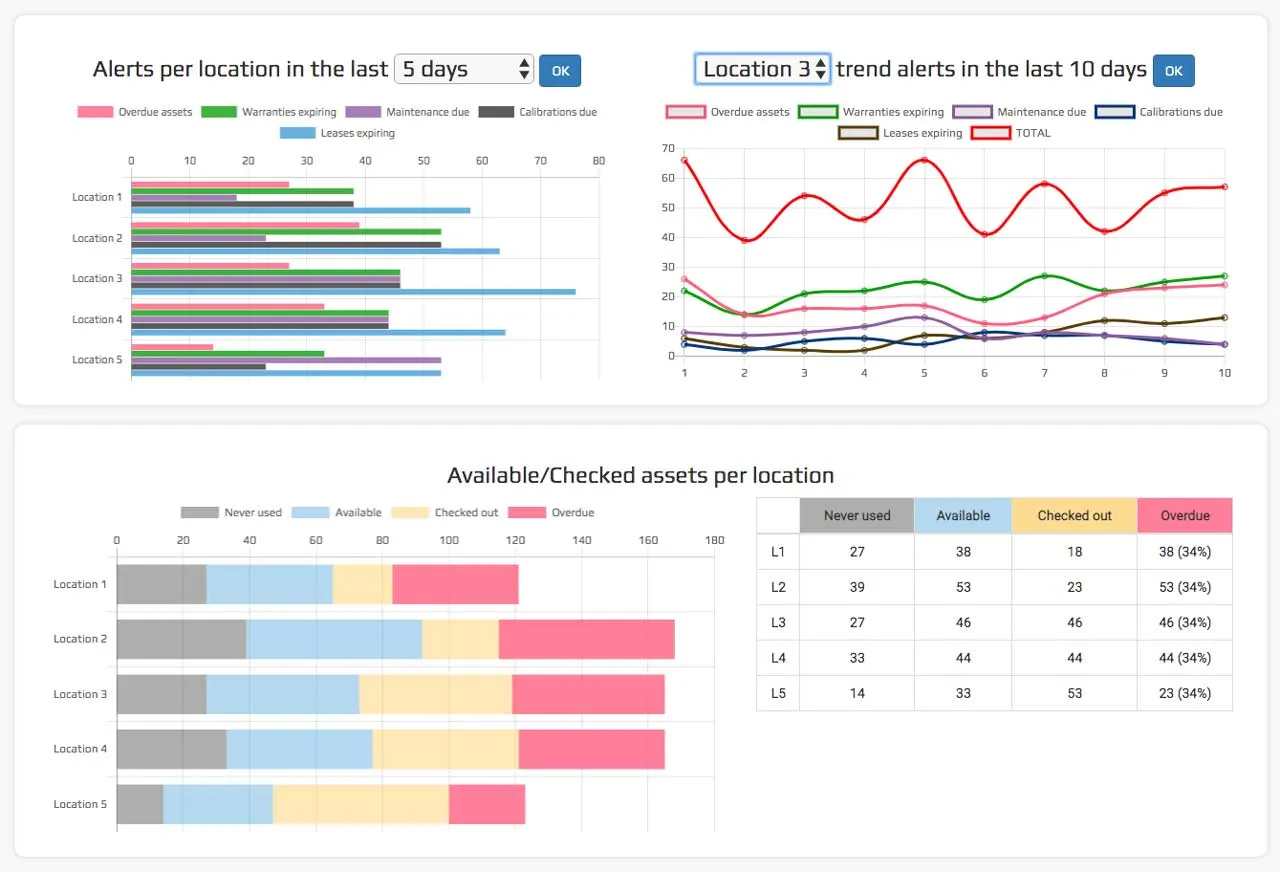Click L5 Available cell showing 33
1280x872 pixels.
pos(963,693)
